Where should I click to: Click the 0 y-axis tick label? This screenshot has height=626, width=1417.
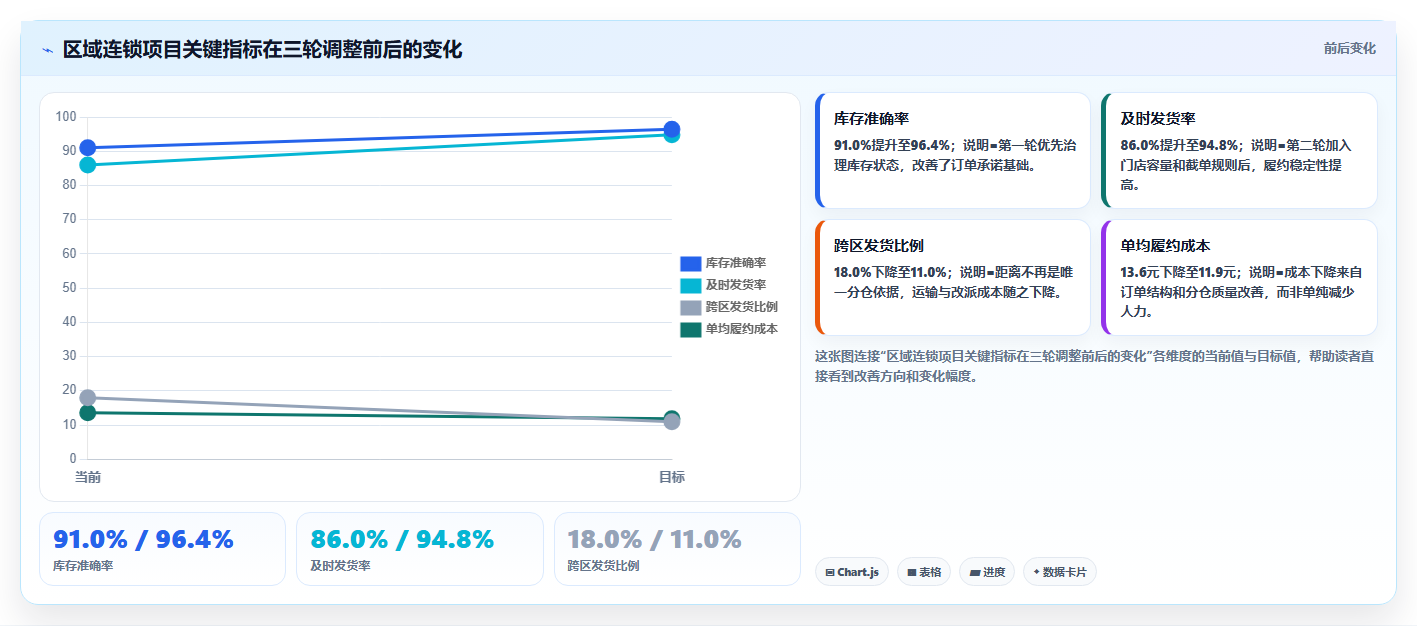73,459
